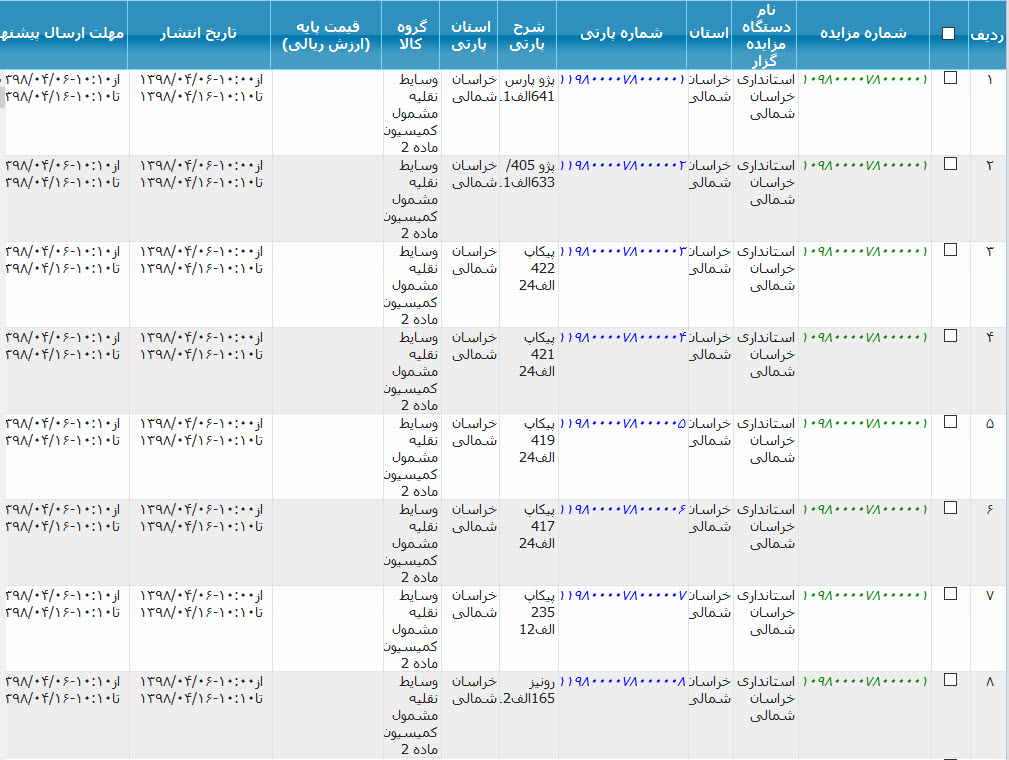Click the شماره مزایده column header
This screenshot has width=1009, height=760.
[863, 33]
